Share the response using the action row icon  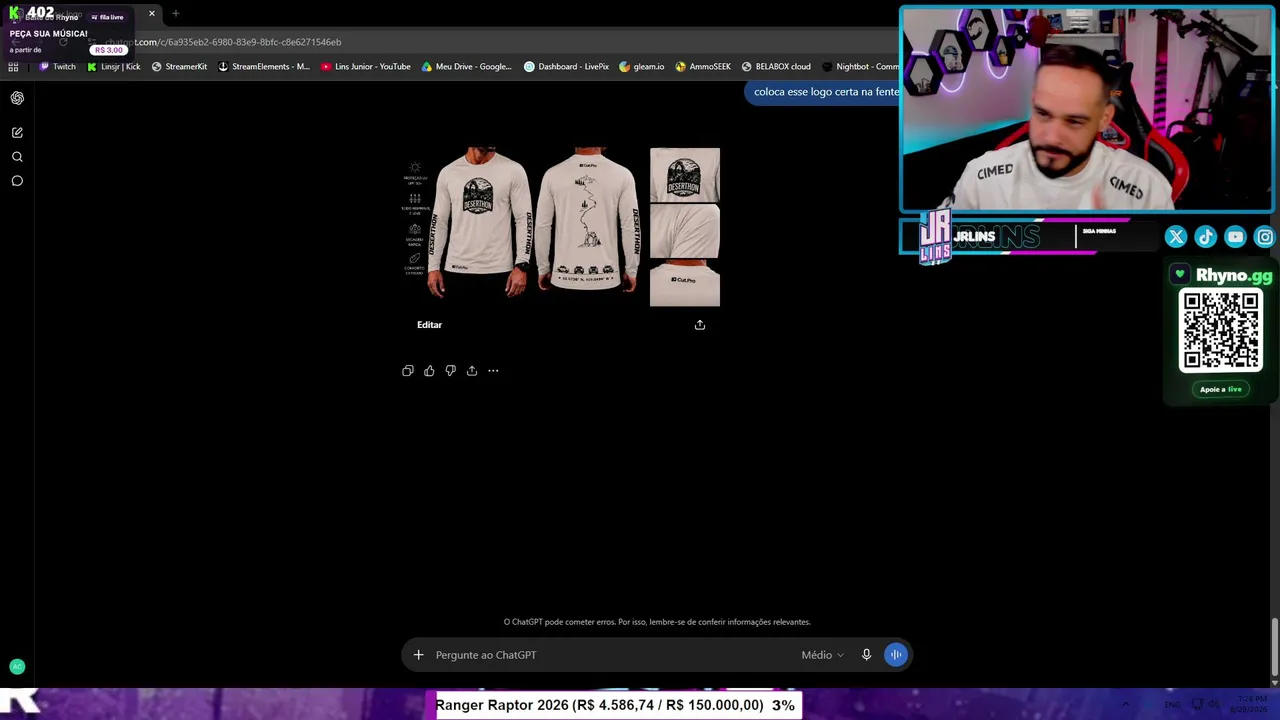click(x=472, y=371)
